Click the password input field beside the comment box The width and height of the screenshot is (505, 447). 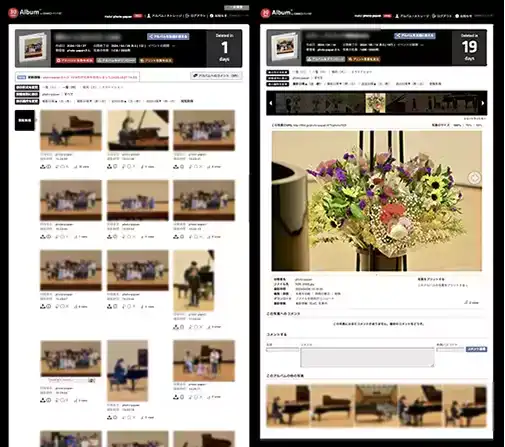tap(450, 349)
